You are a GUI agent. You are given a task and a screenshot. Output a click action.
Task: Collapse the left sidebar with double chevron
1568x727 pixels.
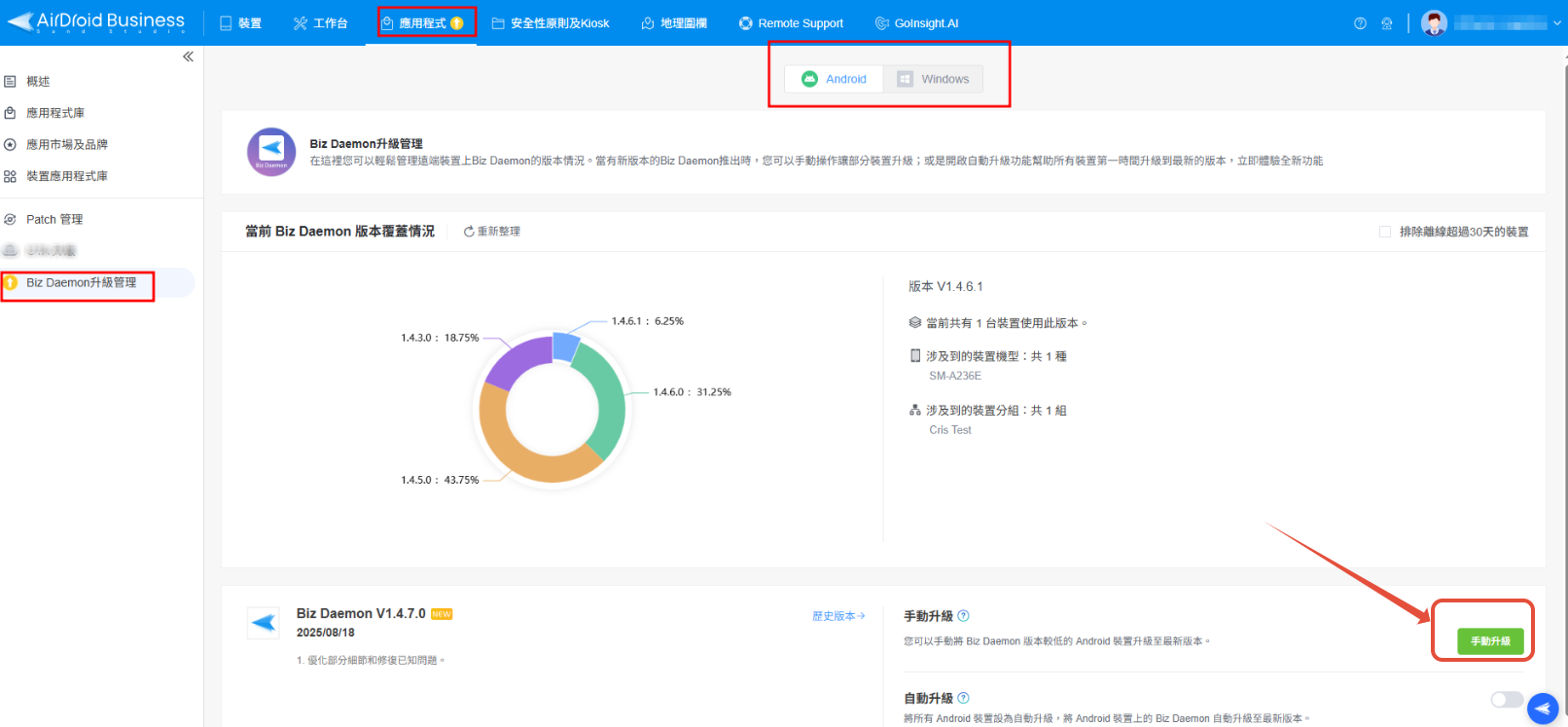[188, 56]
